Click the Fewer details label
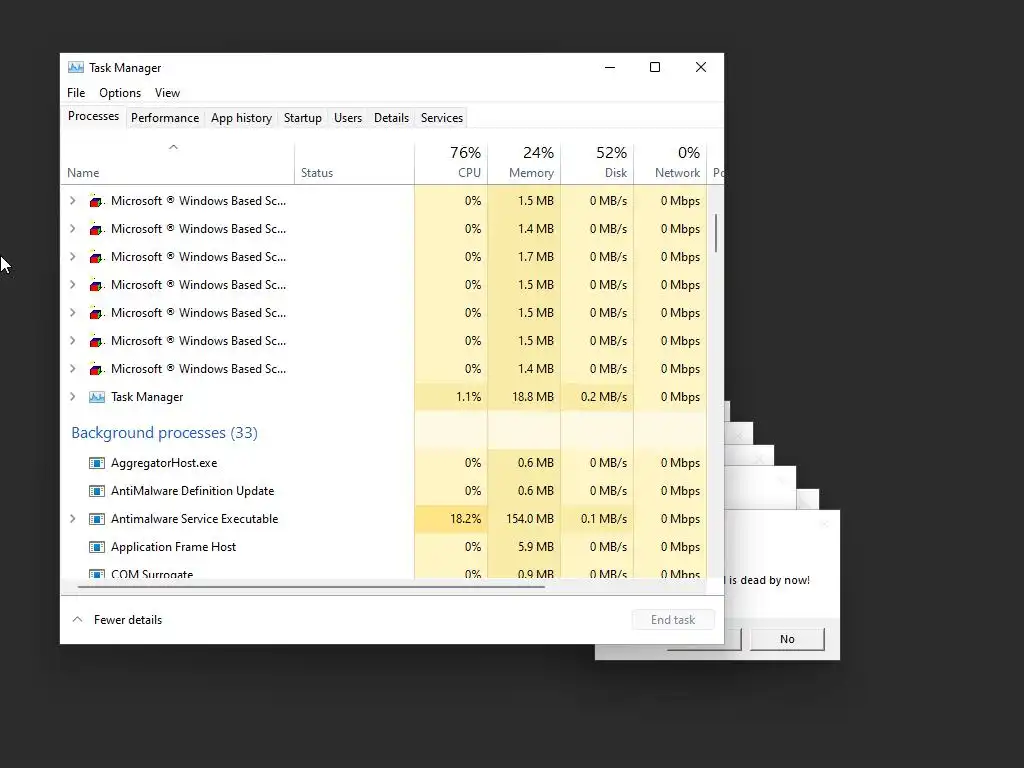1024x768 pixels. pyautogui.click(x=127, y=620)
